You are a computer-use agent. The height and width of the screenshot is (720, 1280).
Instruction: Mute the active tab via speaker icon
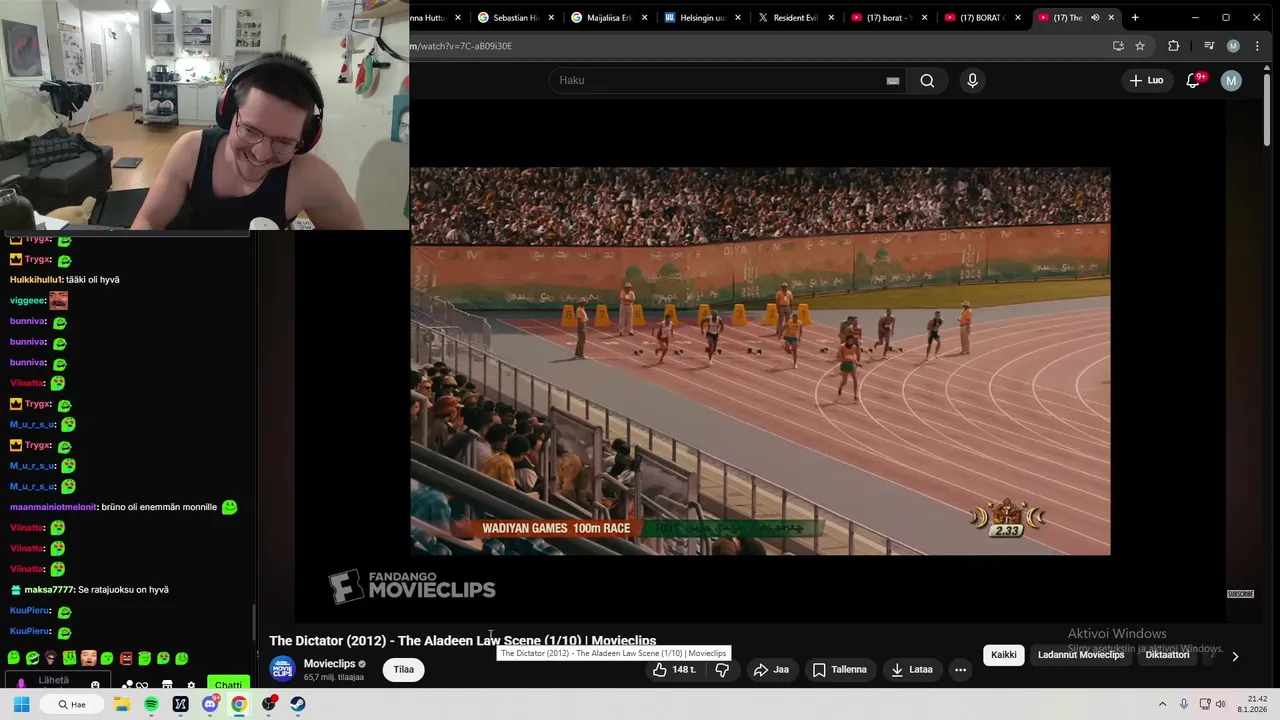1095,17
